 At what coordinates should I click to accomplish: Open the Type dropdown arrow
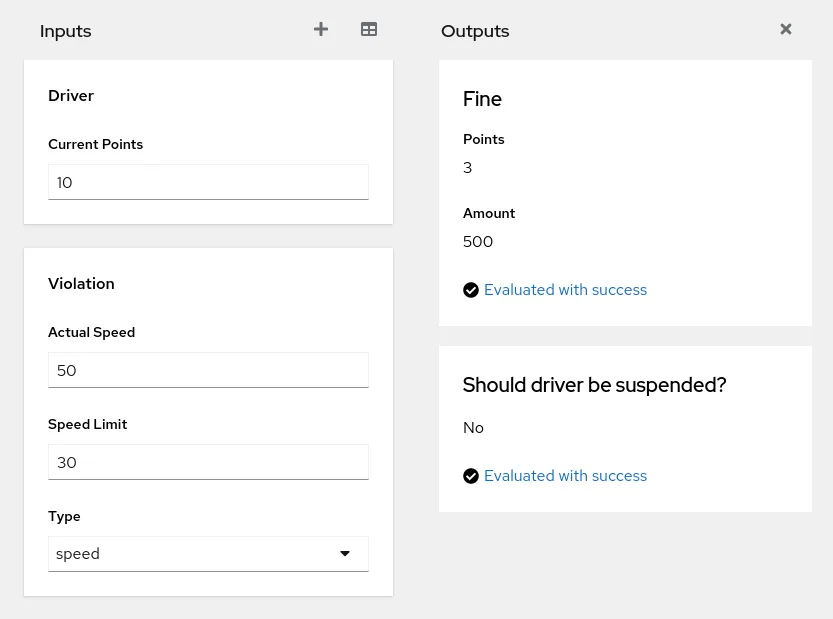coord(345,554)
